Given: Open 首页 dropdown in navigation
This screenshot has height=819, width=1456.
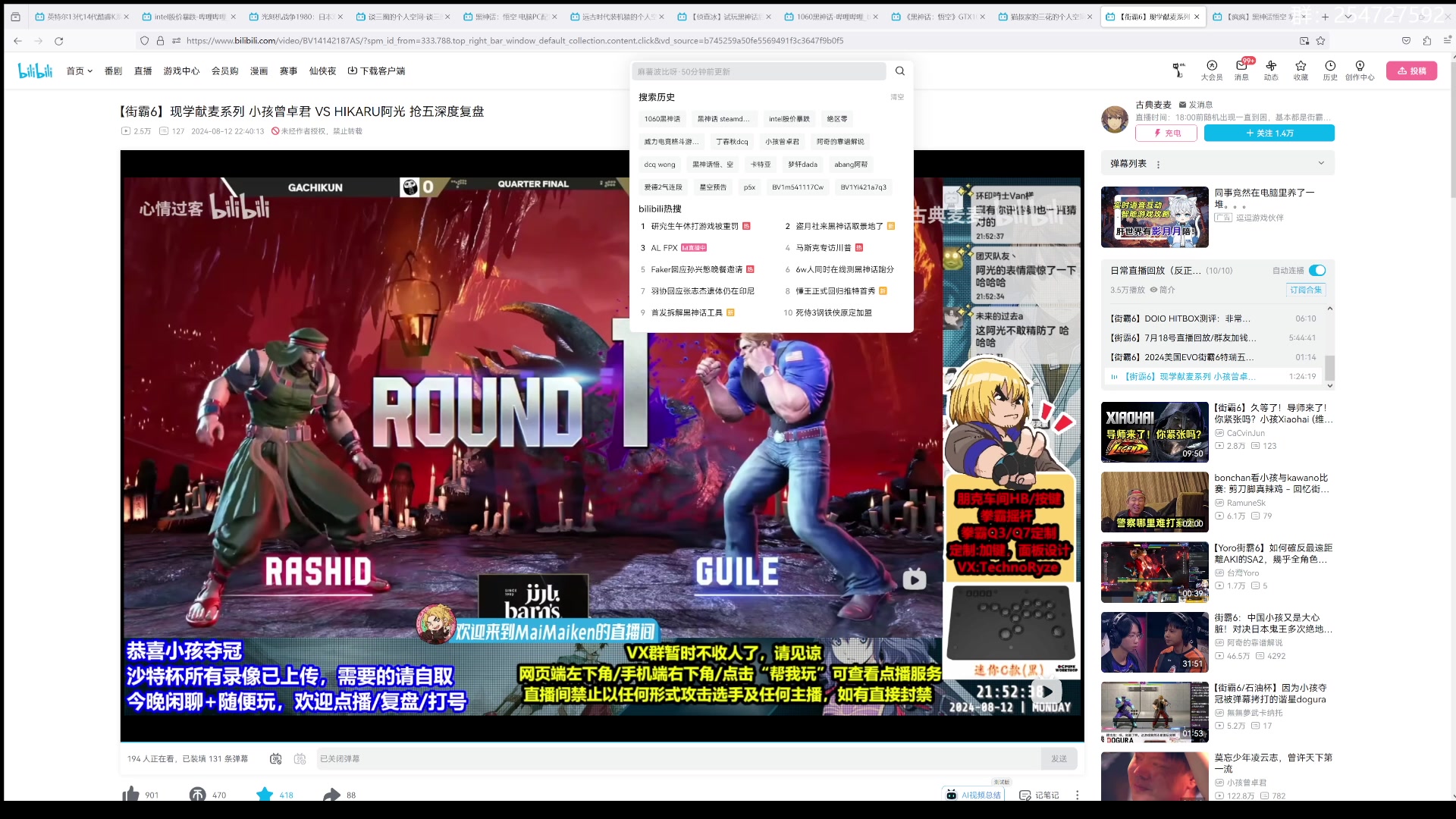Looking at the screenshot, I should [x=79, y=71].
